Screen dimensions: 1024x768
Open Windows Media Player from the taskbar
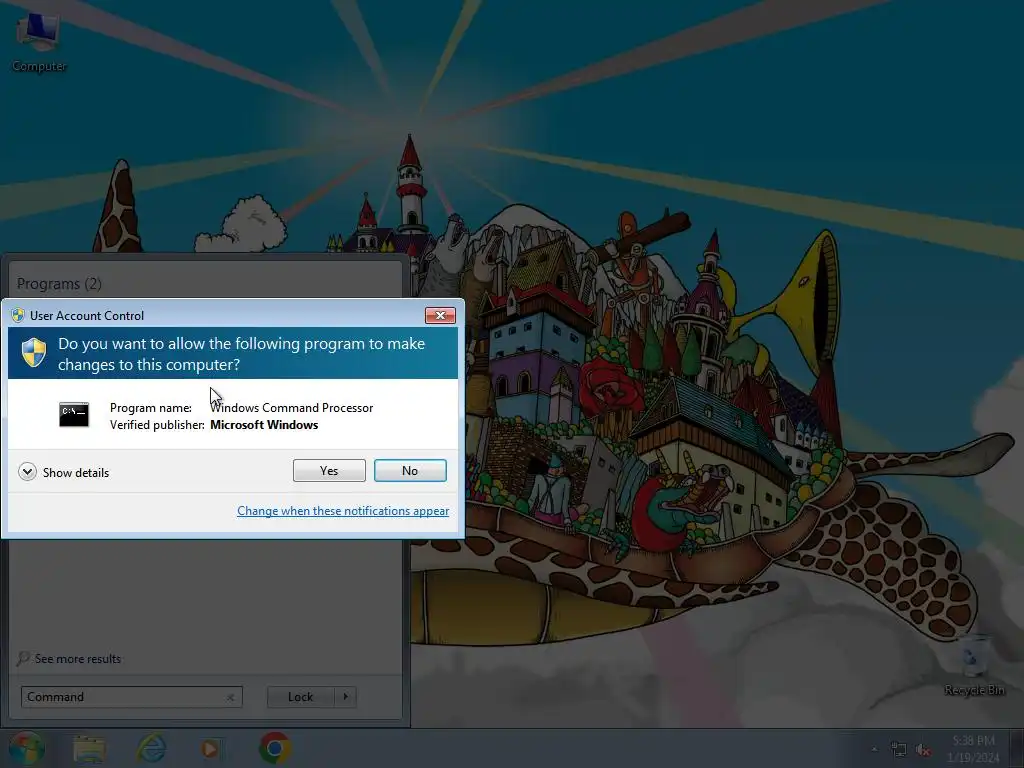point(210,748)
